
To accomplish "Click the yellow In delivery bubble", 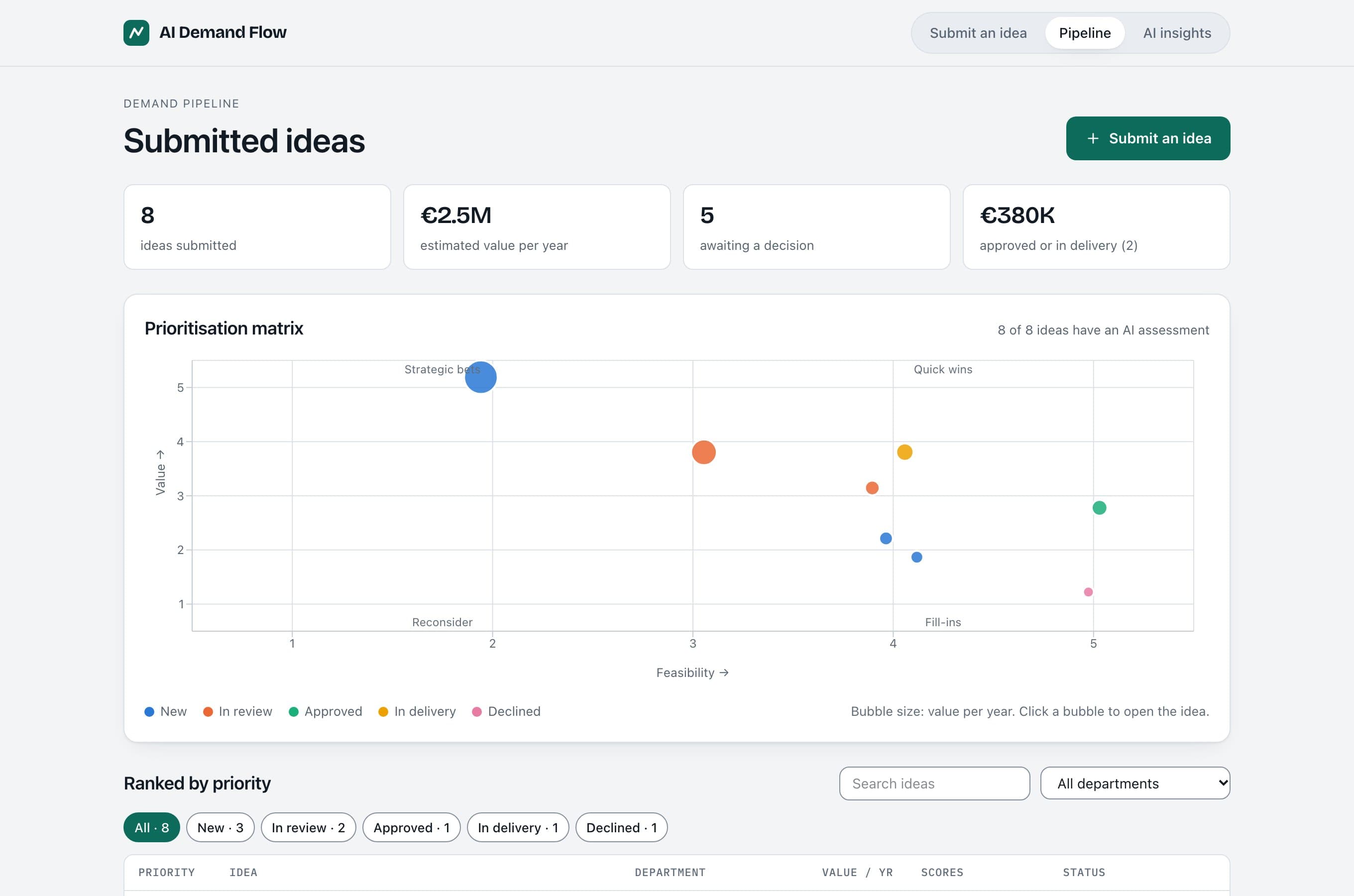I will [904, 452].
